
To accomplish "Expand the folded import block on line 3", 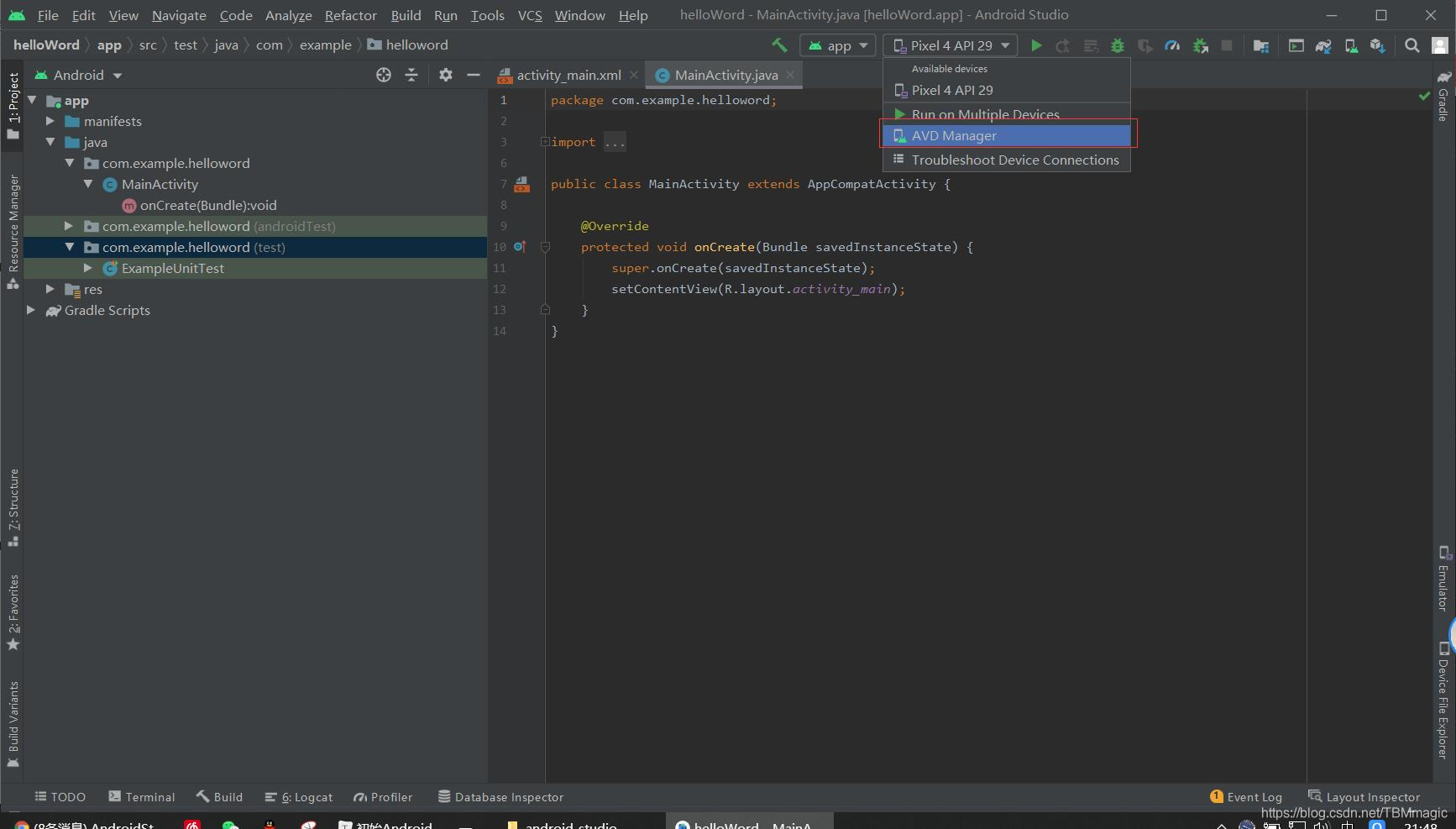I will tap(545, 142).
